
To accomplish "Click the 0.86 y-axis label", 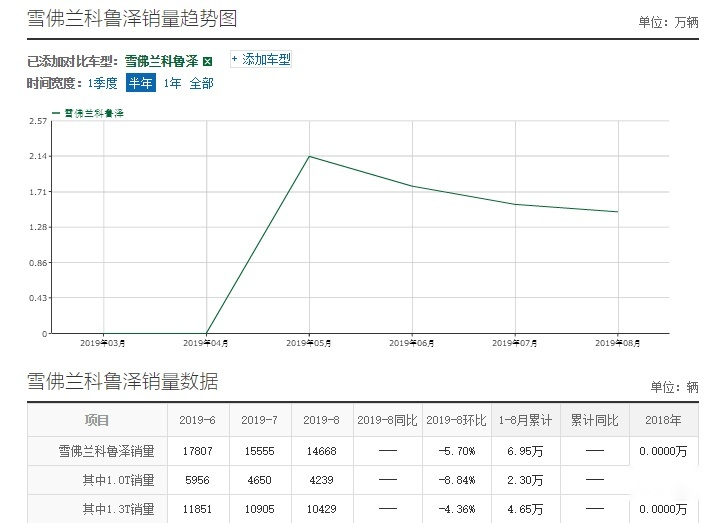I will (x=38, y=263).
